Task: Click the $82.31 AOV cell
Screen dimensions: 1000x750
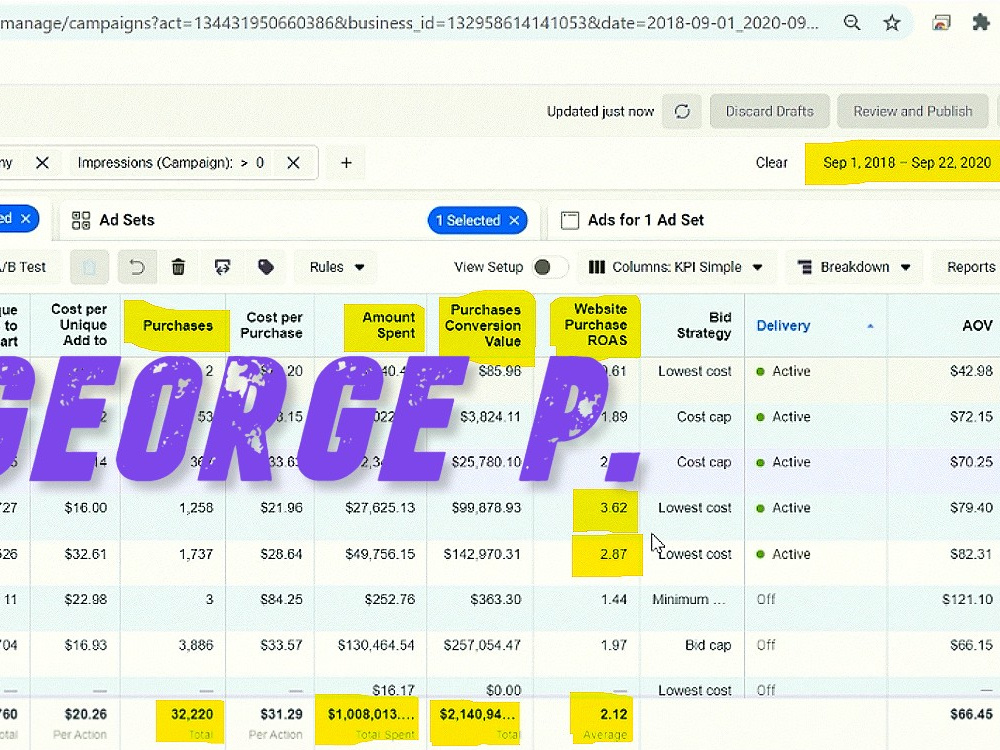Action: 971,554
